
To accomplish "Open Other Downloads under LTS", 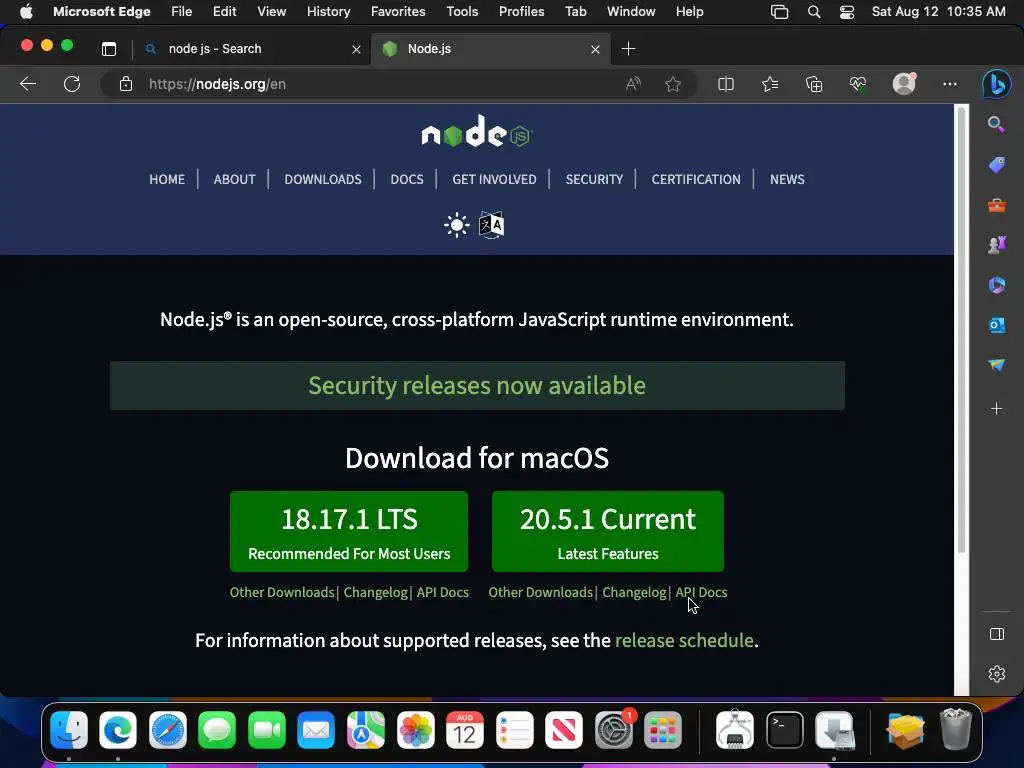I will pyautogui.click(x=281, y=592).
